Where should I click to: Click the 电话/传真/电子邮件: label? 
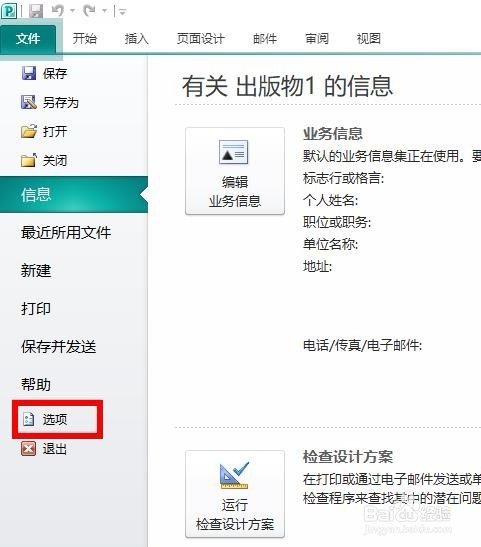pos(362,345)
